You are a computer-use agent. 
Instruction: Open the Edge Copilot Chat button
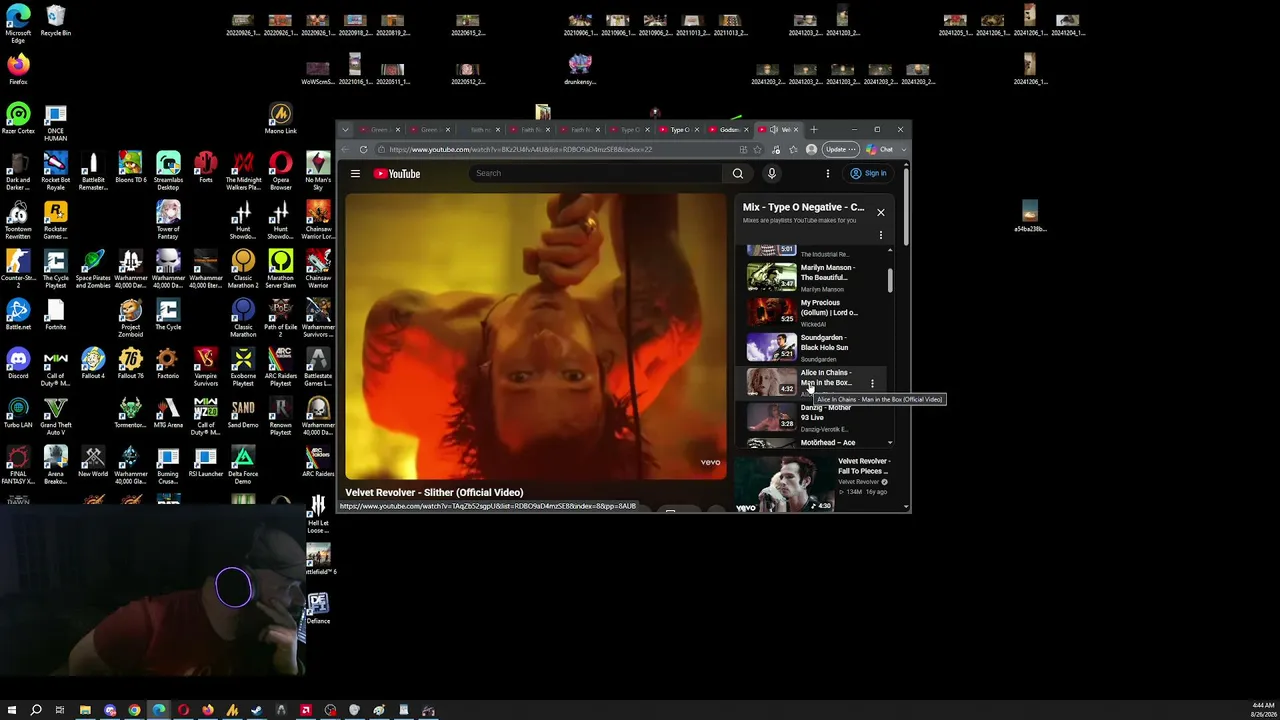[880, 150]
